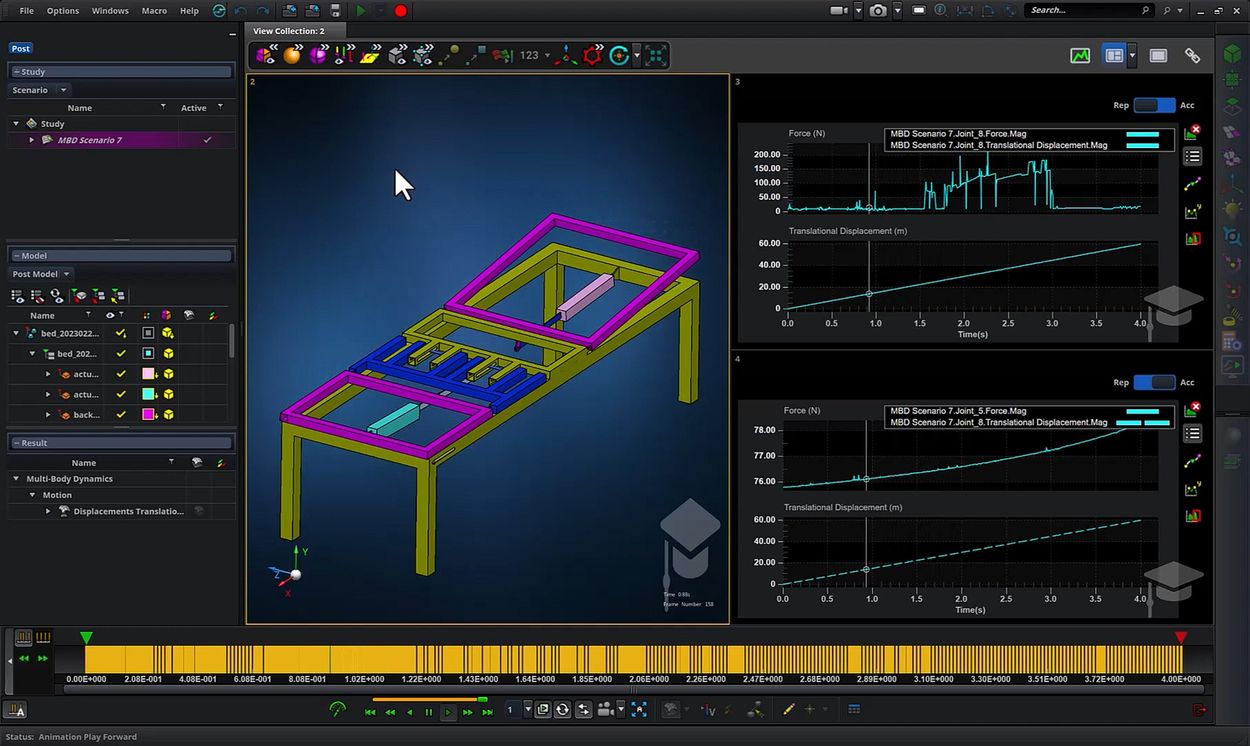This screenshot has height=746, width=1250.
Task: Click the pencil annotation icon in bottom toolbar
Action: coord(788,710)
